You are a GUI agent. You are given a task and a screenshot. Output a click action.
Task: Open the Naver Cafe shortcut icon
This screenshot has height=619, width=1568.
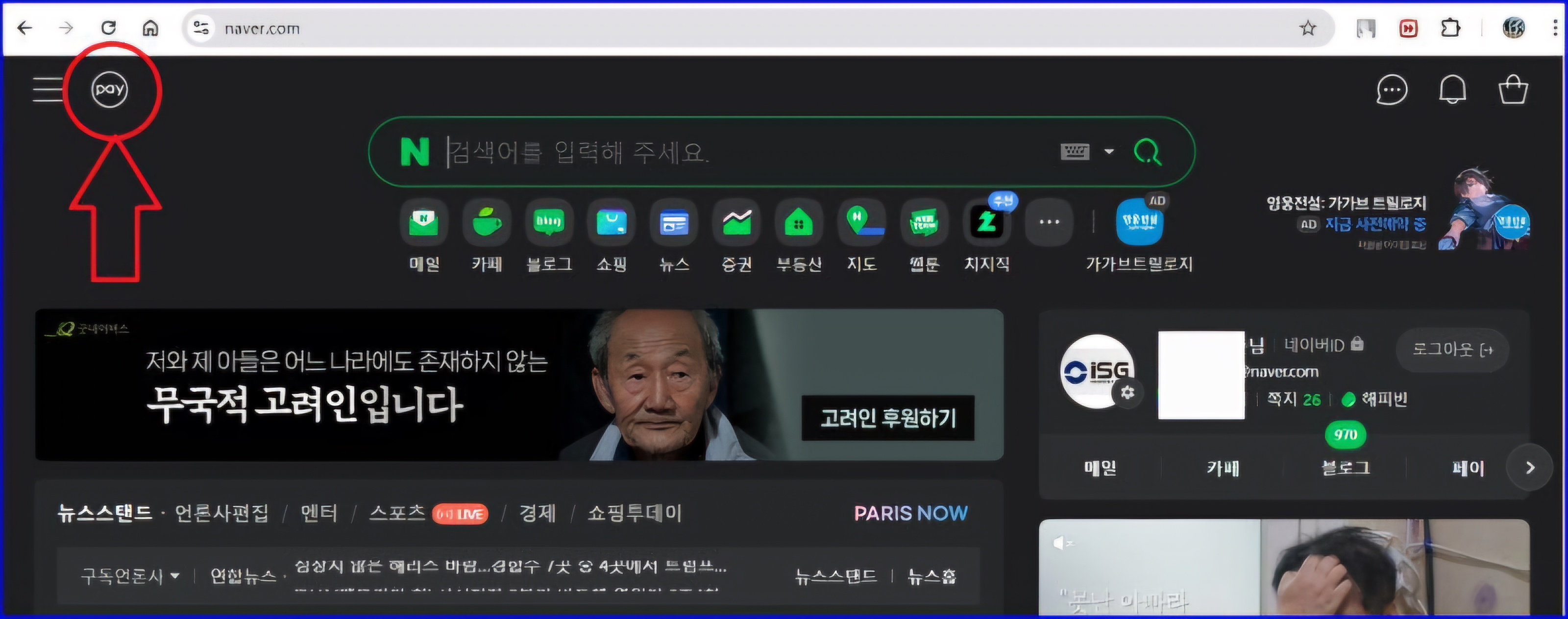coord(487,222)
